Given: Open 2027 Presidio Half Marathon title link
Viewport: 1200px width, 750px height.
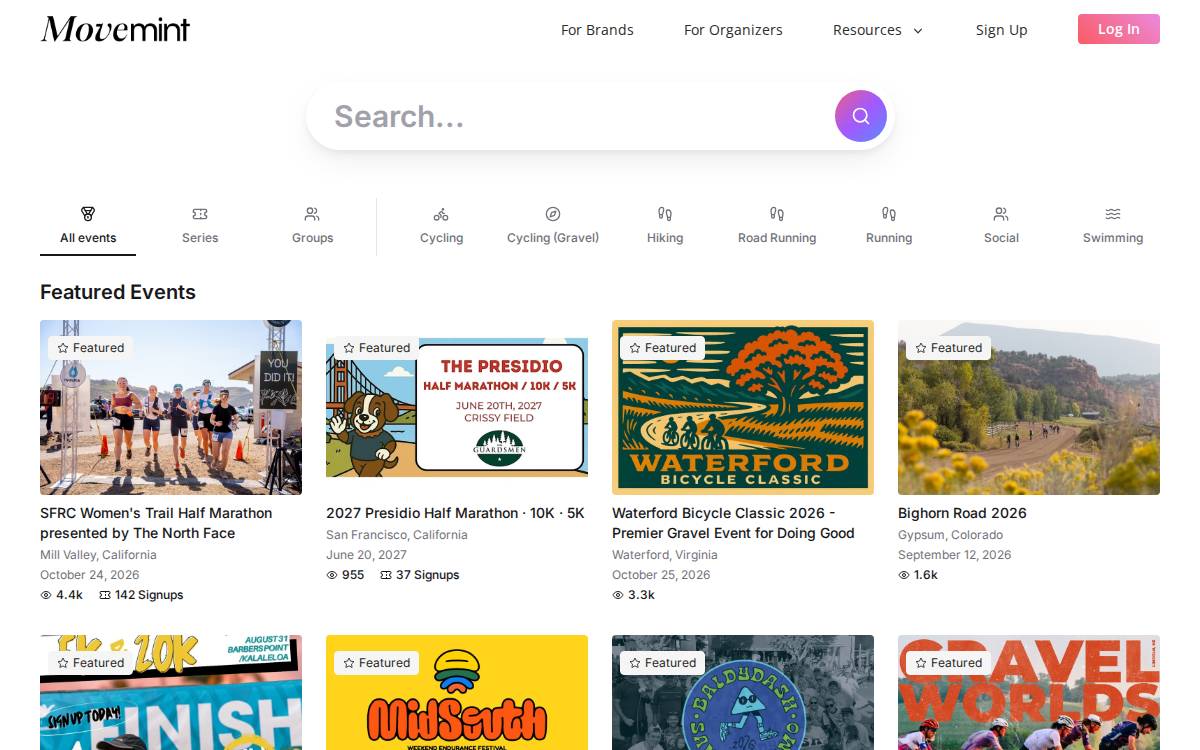Looking at the screenshot, I should 455,513.
